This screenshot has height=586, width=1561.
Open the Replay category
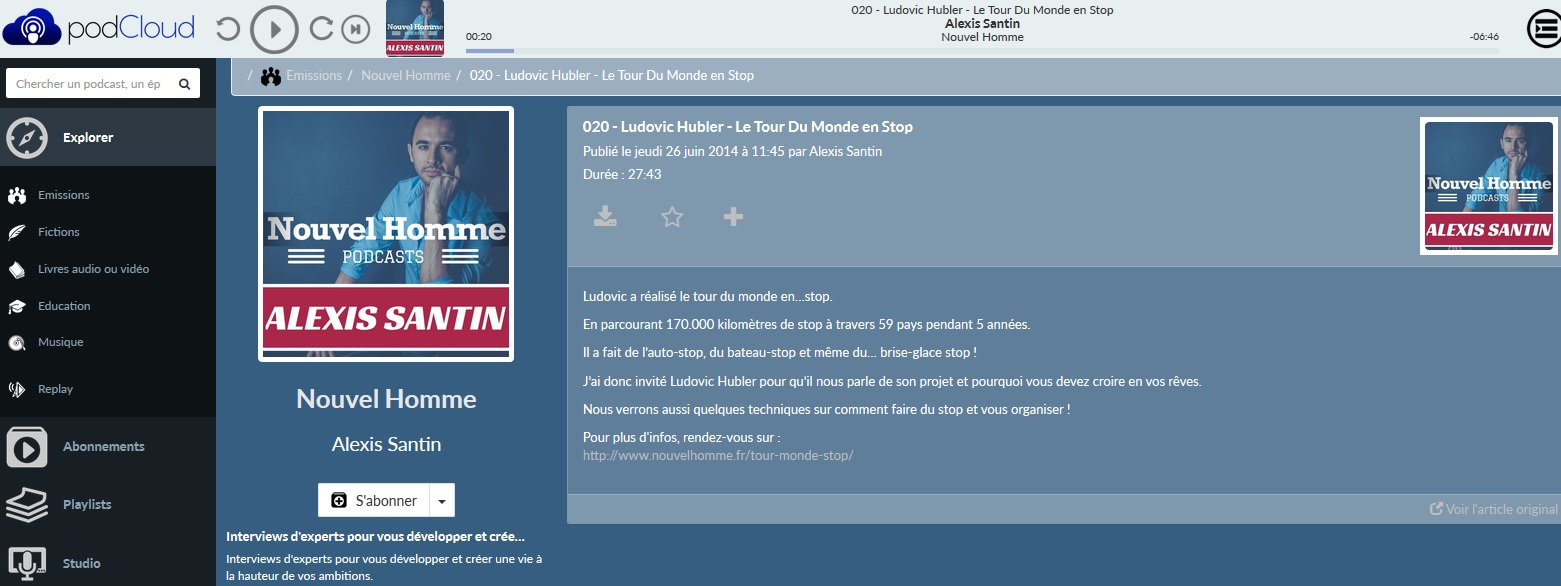(55, 389)
